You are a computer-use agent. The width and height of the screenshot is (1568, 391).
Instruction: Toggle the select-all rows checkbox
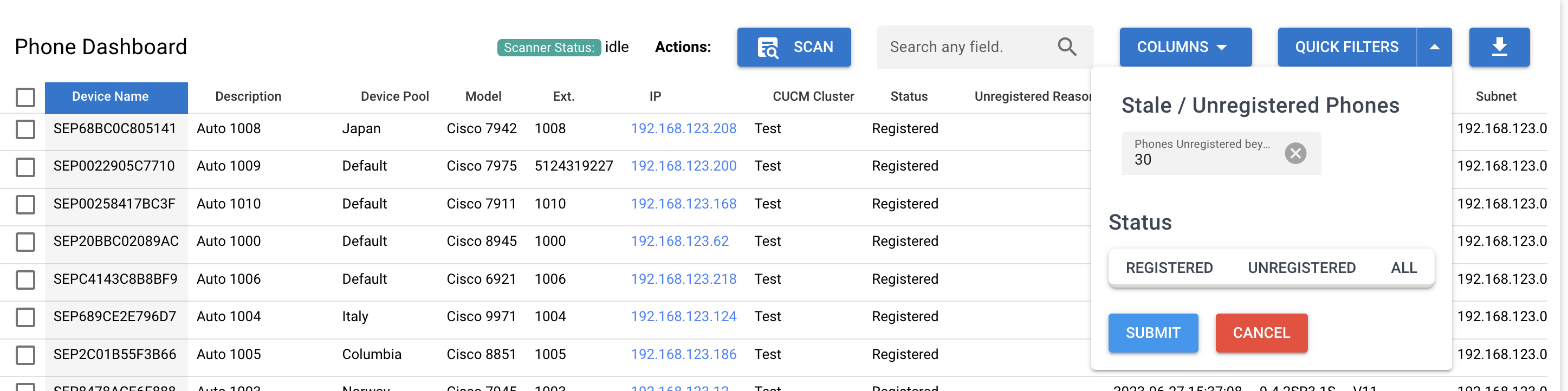click(25, 97)
